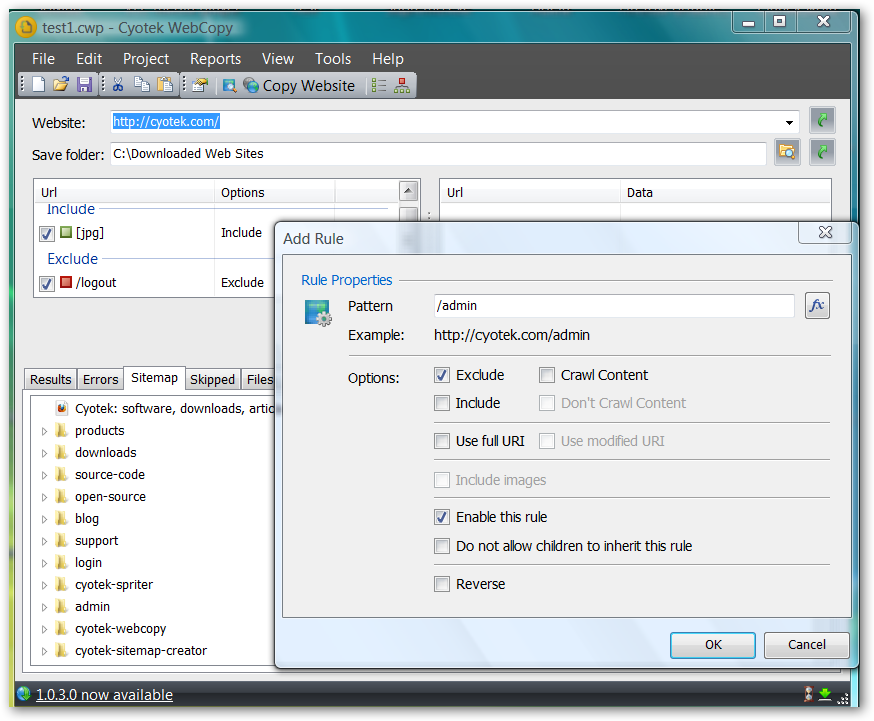Enable the Crawl Content checkbox
The image size is (874, 721).
(547, 375)
